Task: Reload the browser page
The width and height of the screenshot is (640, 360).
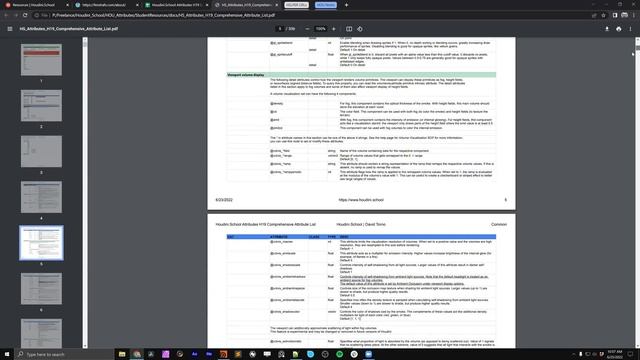Action: pos(25,15)
